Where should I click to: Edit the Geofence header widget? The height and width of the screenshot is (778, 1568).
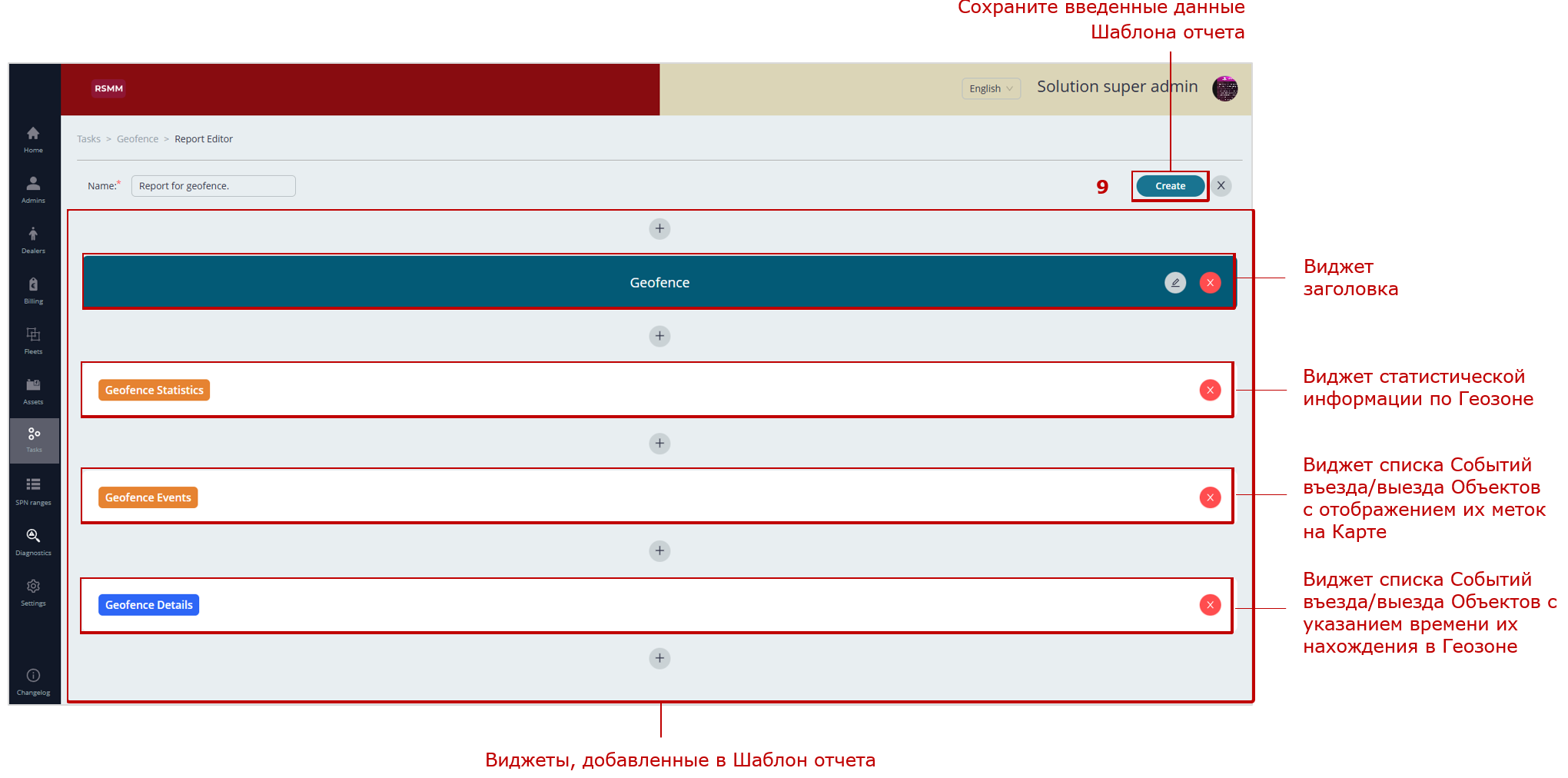[x=1174, y=283]
